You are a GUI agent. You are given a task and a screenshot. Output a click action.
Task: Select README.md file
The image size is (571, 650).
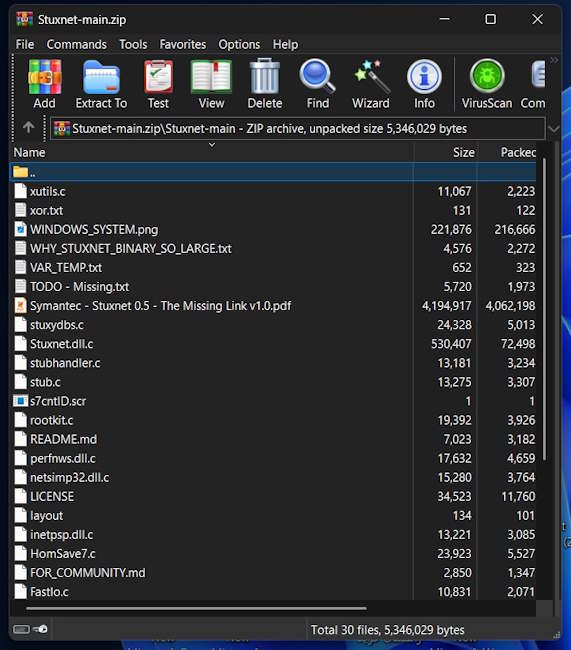point(63,439)
